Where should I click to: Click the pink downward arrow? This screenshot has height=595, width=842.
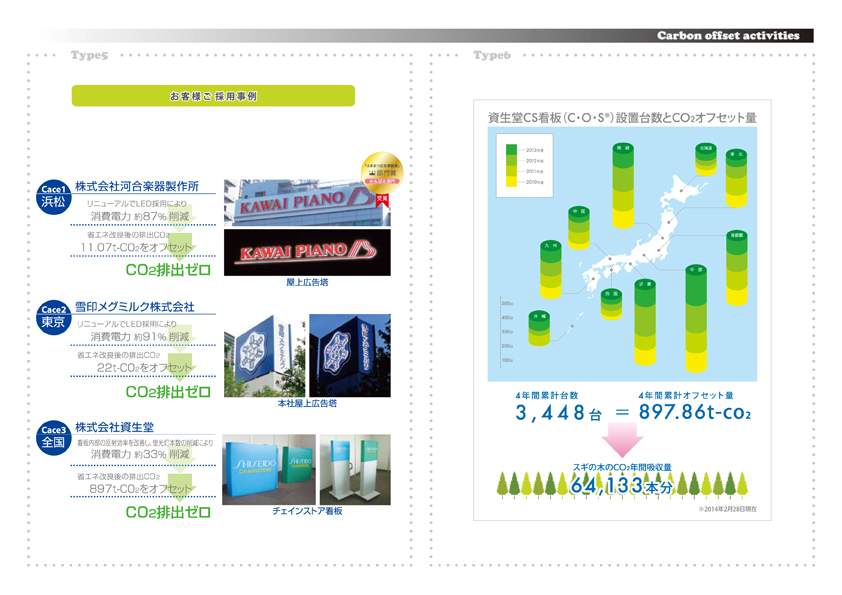tap(622, 439)
